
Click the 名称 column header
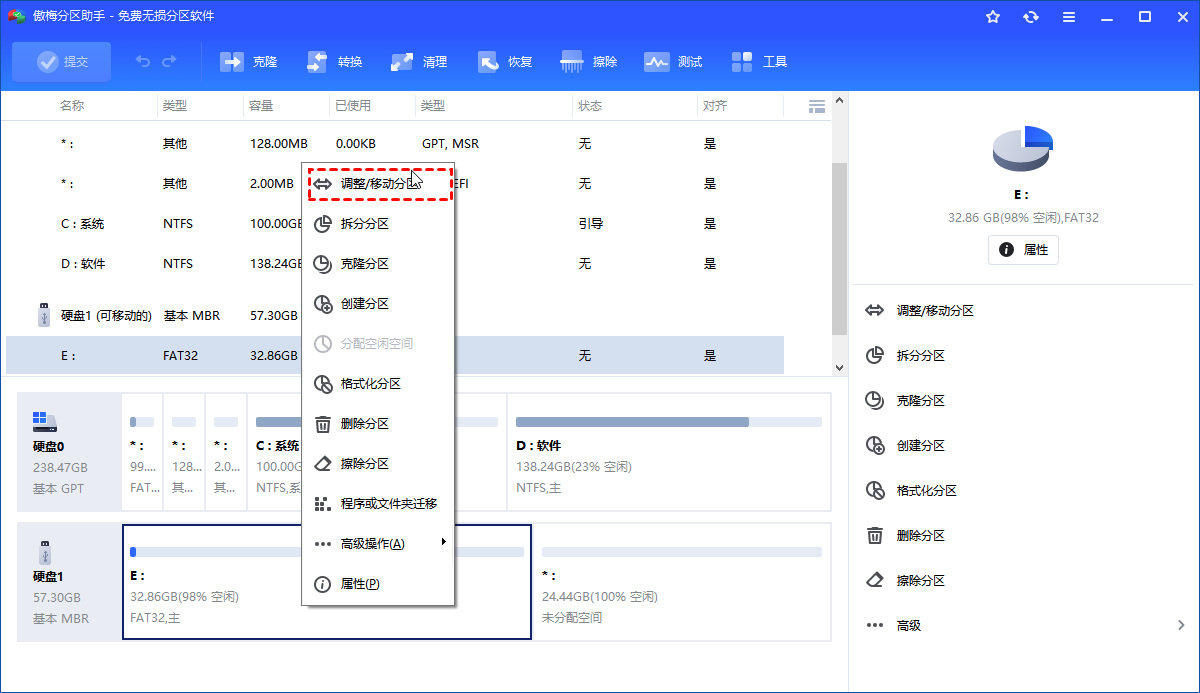click(72, 106)
